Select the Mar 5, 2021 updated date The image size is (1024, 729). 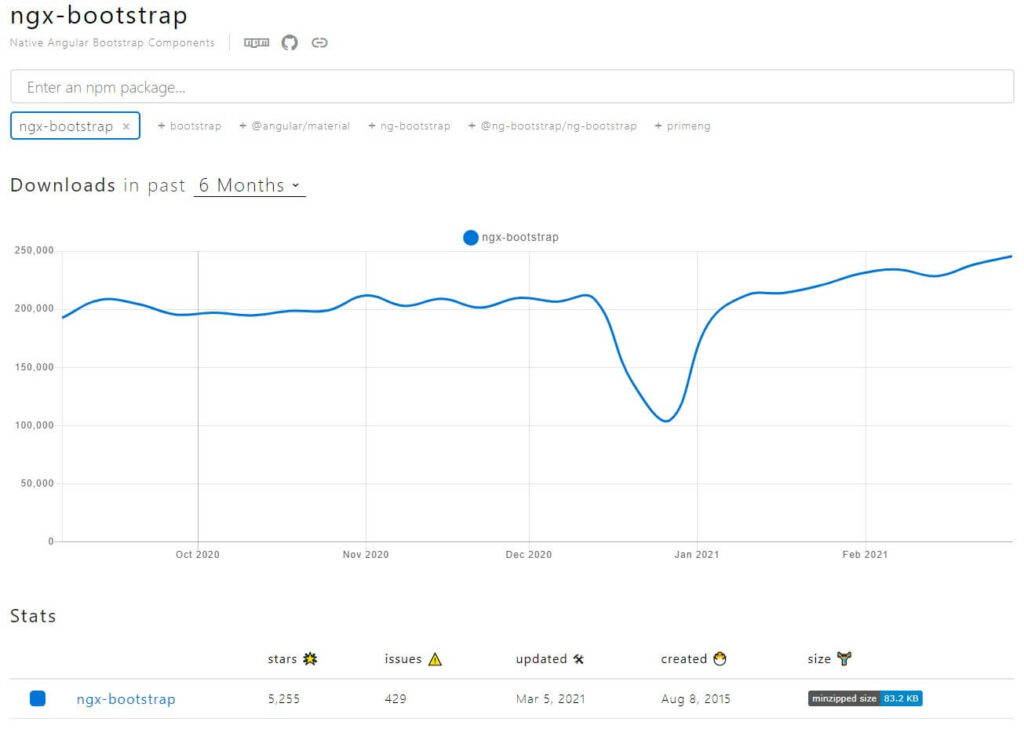(551, 699)
